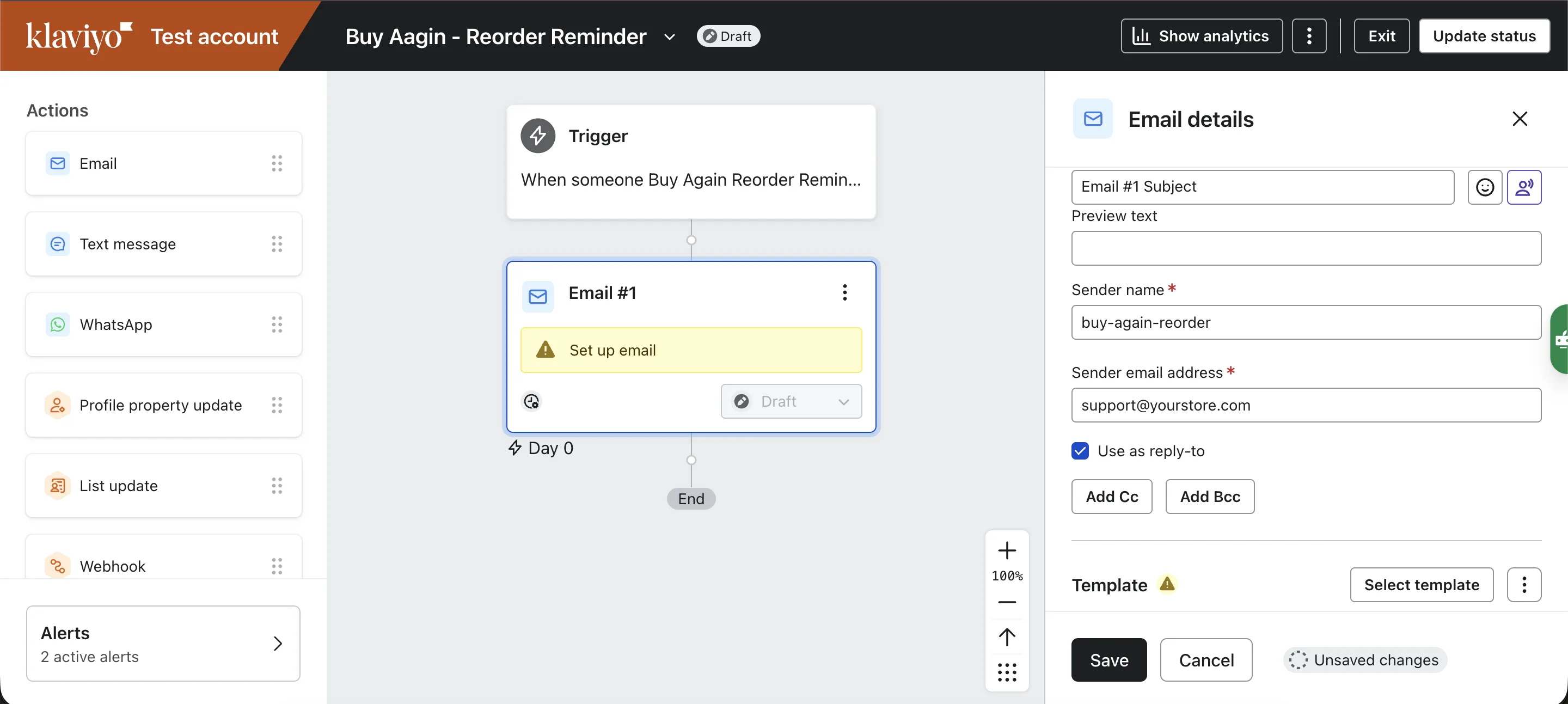Cancel the email detail changes

pyautogui.click(x=1206, y=659)
